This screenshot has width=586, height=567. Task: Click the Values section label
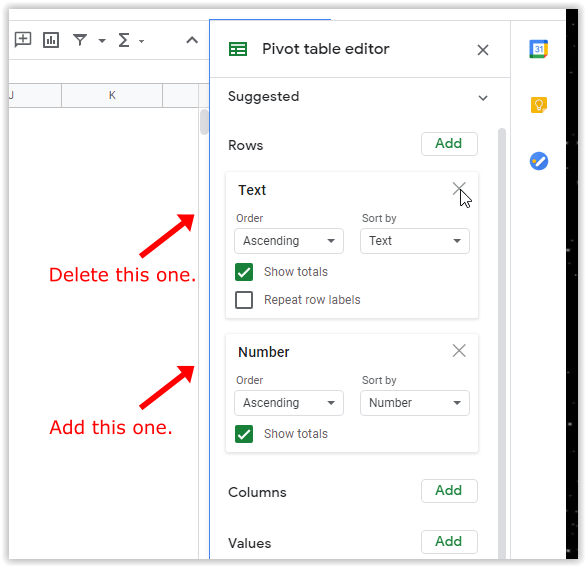[x=250, y=543]
